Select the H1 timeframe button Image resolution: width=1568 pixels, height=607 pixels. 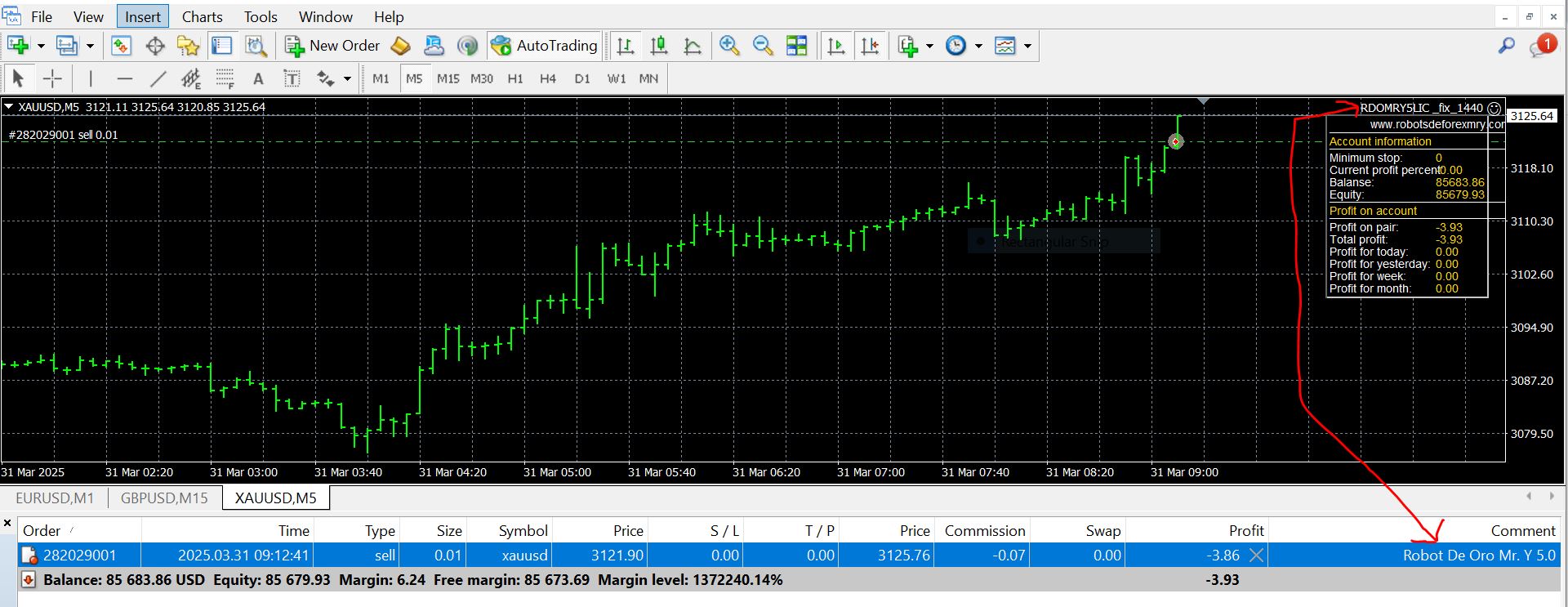515,78
